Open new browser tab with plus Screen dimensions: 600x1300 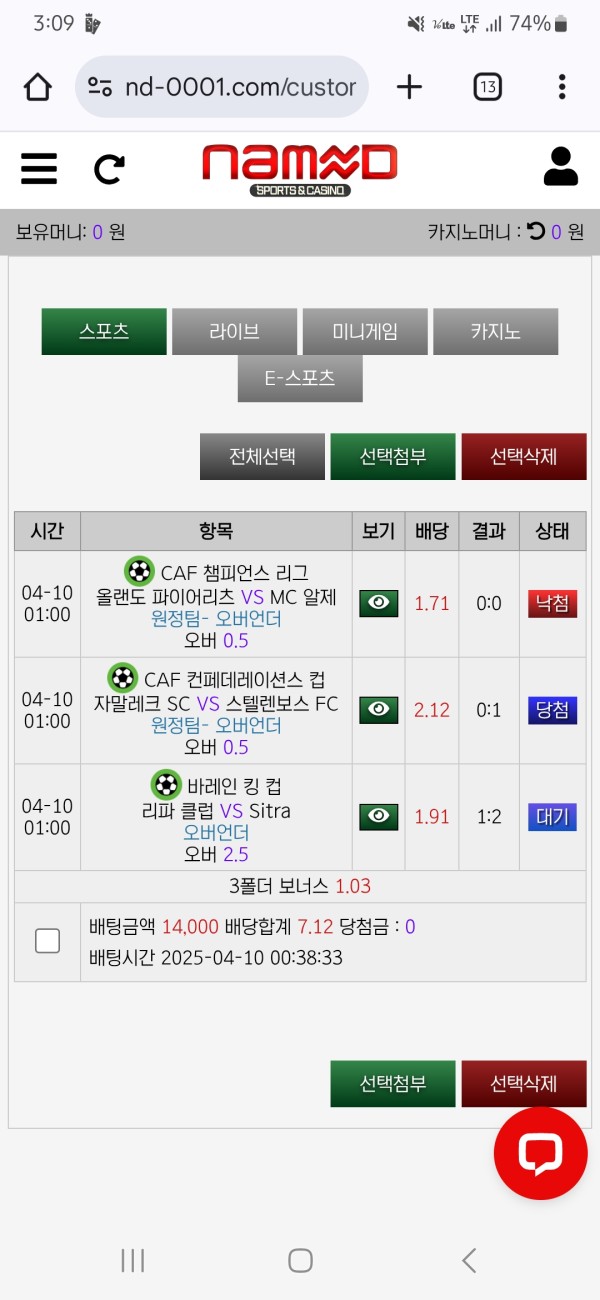409,87
